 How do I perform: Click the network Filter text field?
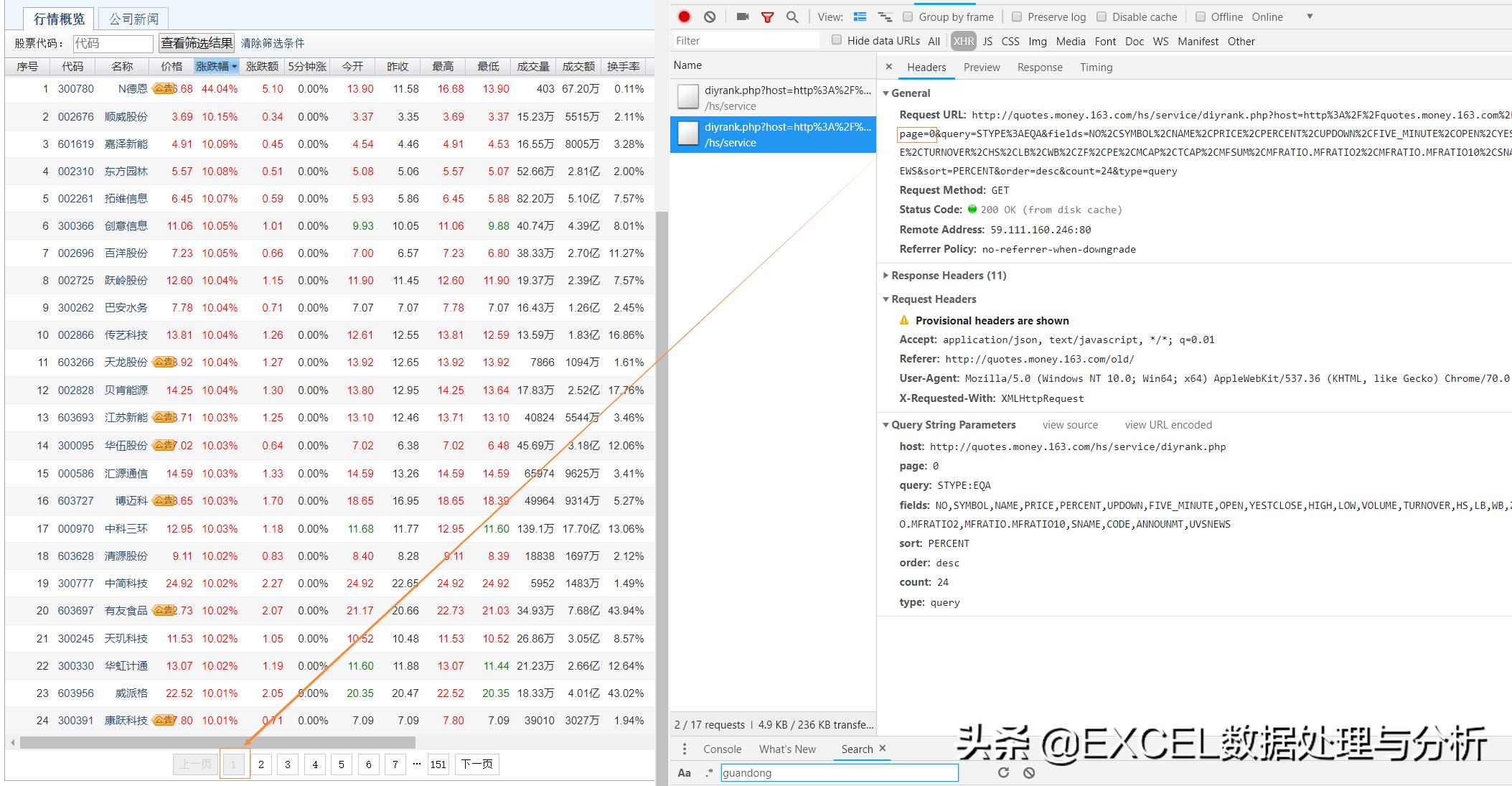pyautogui.click(x=746, y=41)
